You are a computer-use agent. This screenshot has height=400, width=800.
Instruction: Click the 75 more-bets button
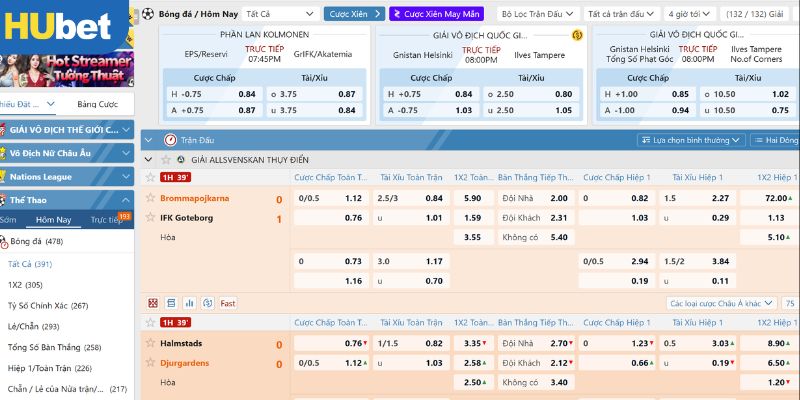[x=790, y=304]
